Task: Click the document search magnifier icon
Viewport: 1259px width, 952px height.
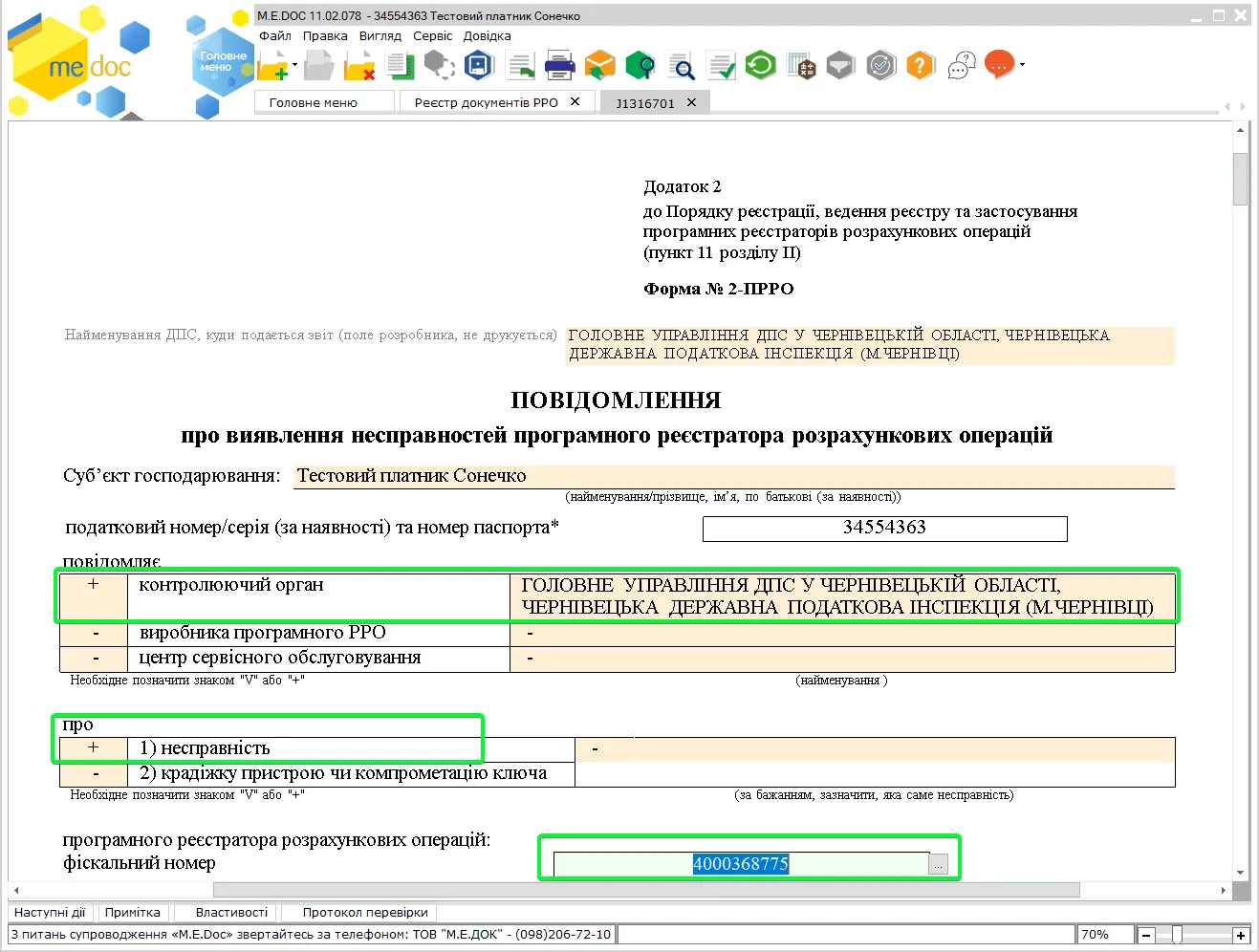Action: 681,66
